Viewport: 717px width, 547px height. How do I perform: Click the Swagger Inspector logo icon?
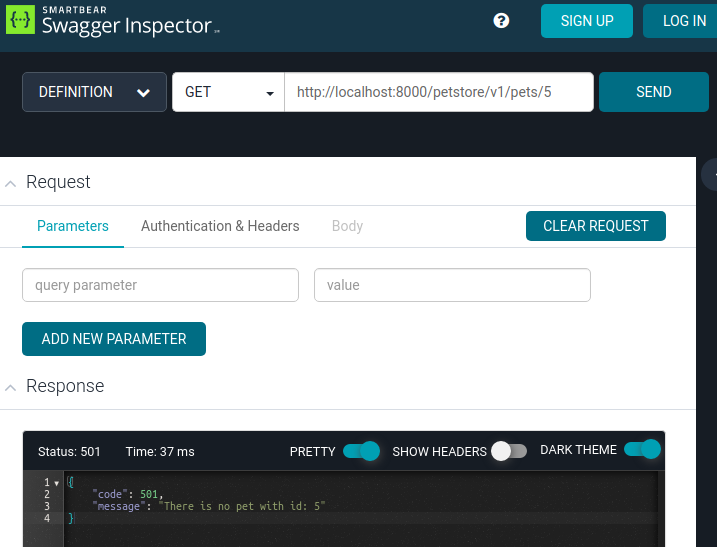pos(21,21)
